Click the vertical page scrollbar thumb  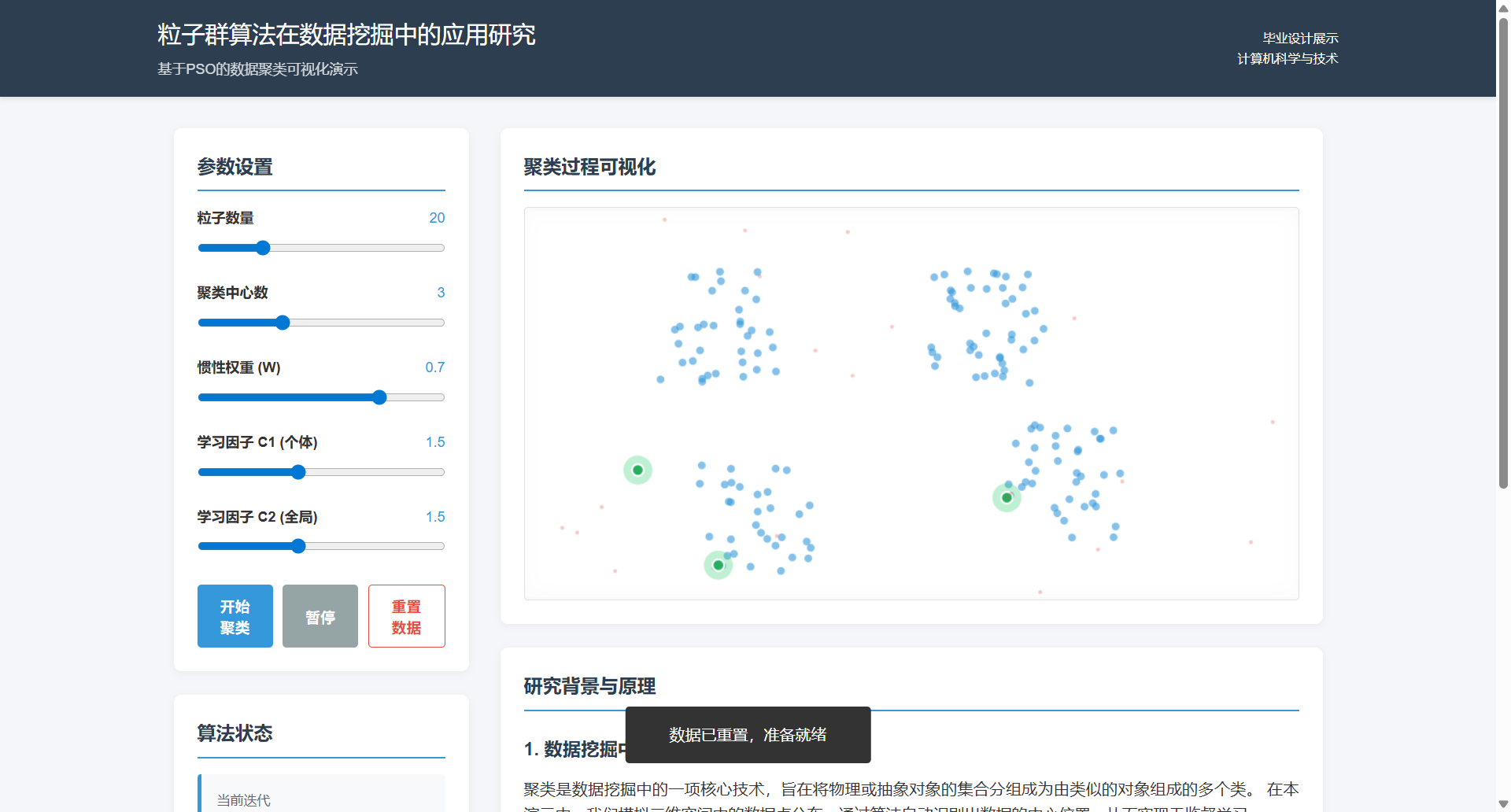1503,252
